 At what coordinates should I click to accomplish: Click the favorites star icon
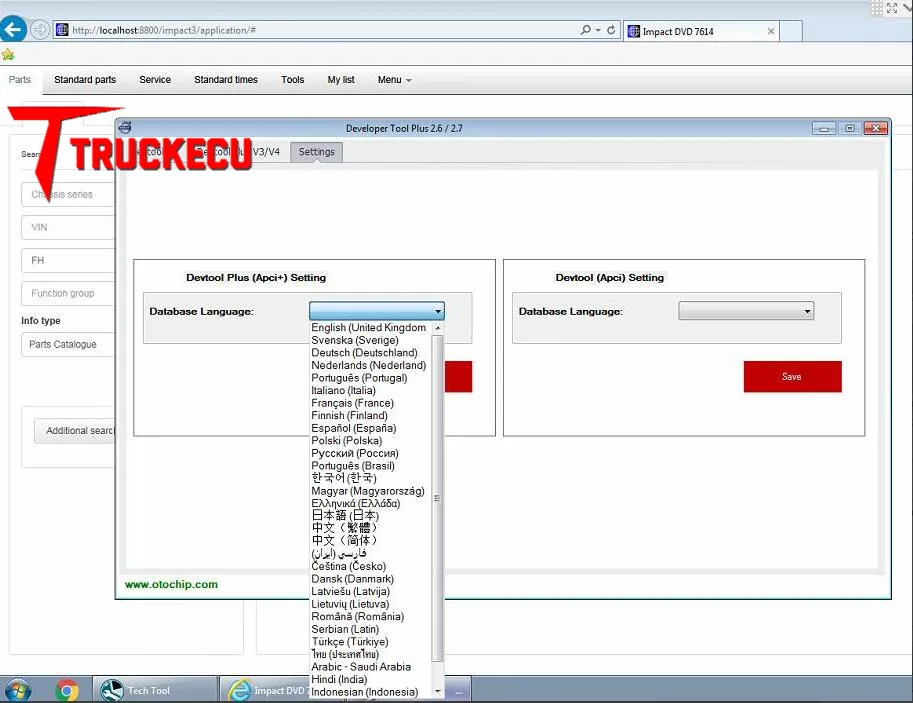coord(8,55)
